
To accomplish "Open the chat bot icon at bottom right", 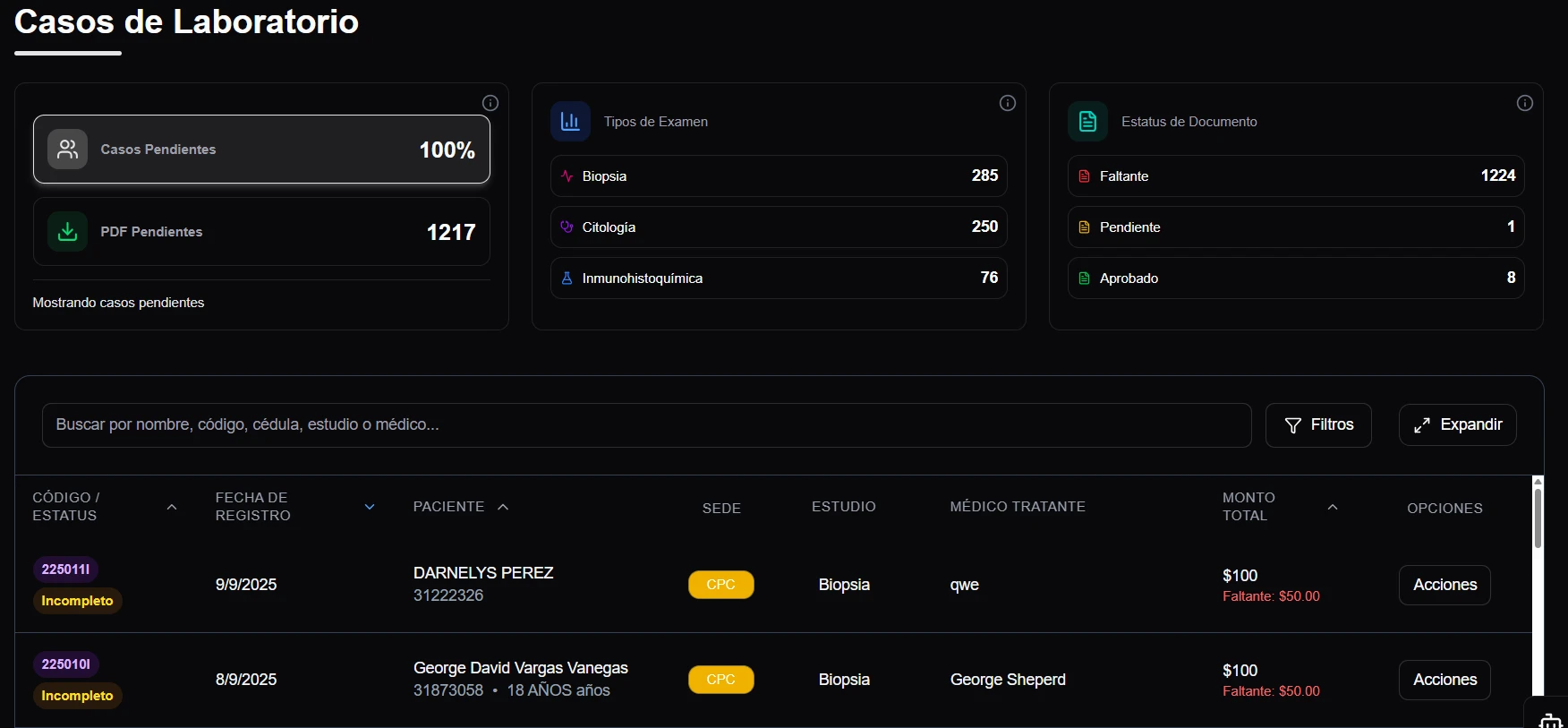I will (1550, 720).
